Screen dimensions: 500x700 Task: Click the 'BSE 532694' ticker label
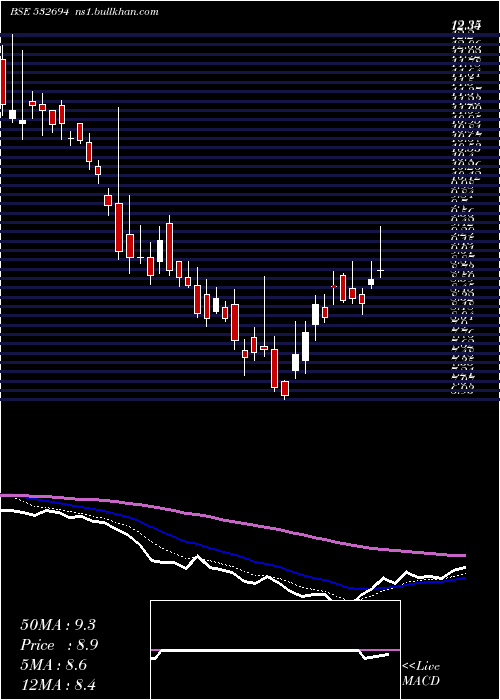[x=39, y=12]
